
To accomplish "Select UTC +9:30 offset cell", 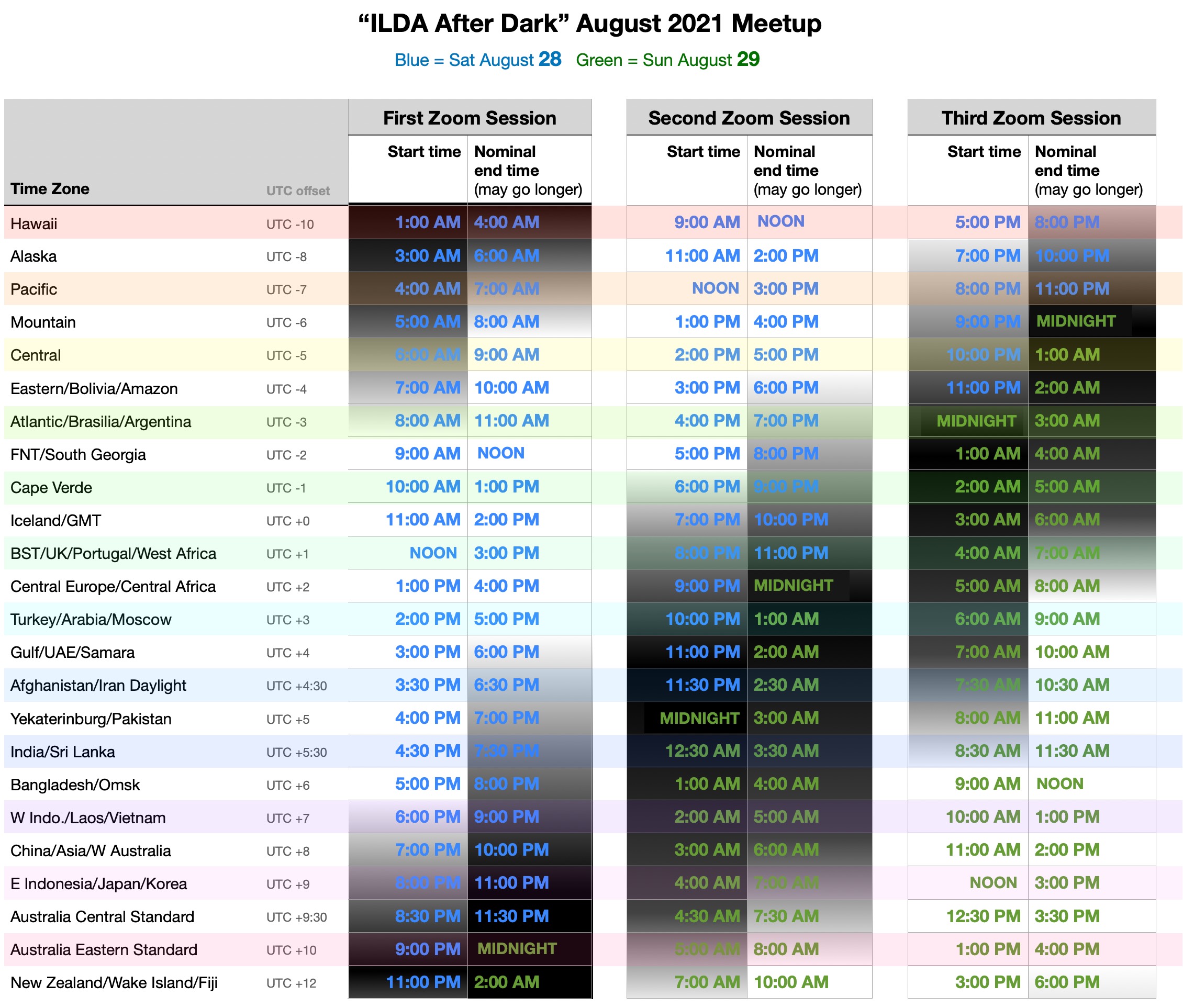I will [x=296, y=917].
